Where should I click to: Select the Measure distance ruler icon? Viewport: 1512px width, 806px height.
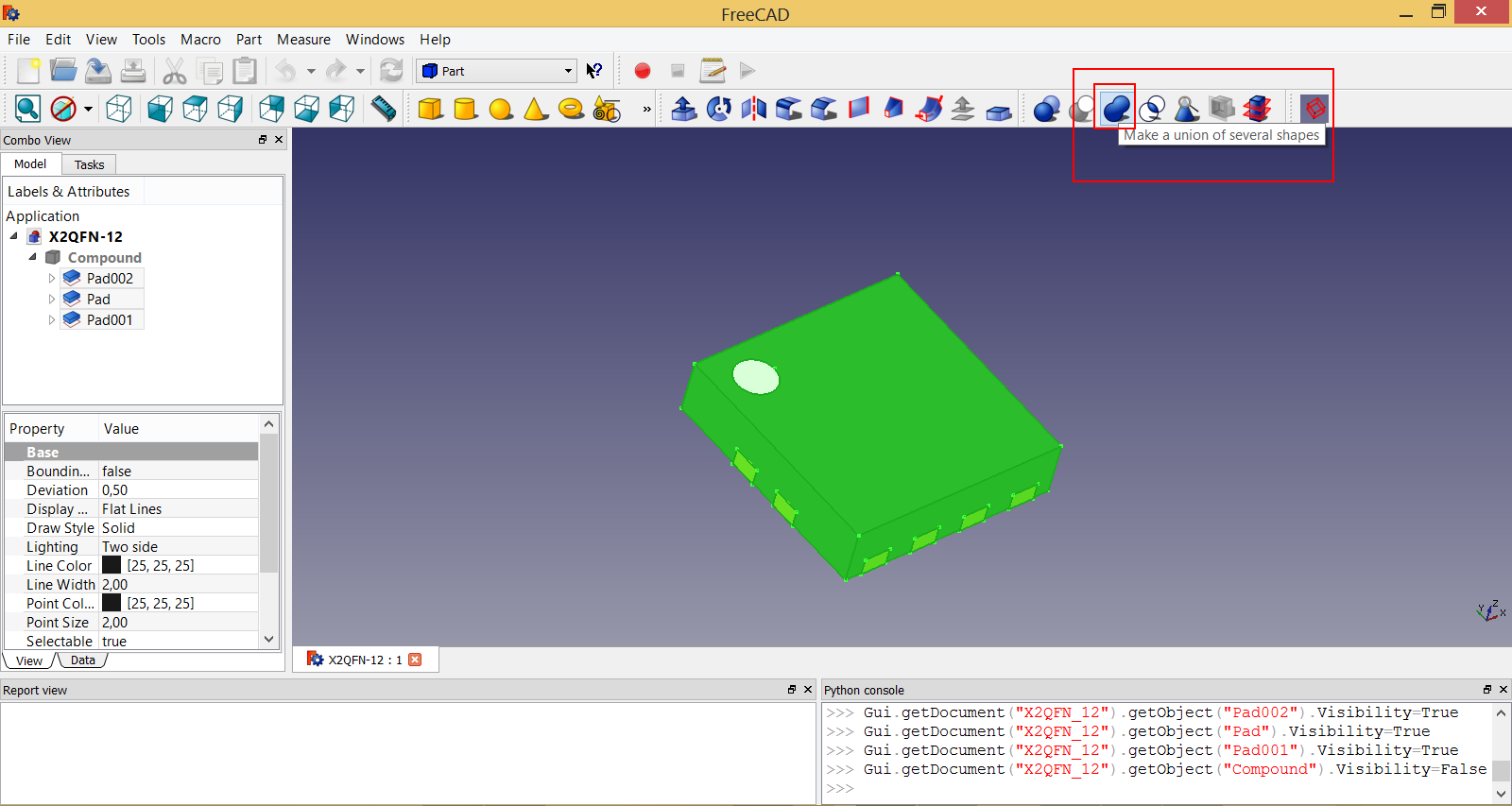tap(383, 109)
